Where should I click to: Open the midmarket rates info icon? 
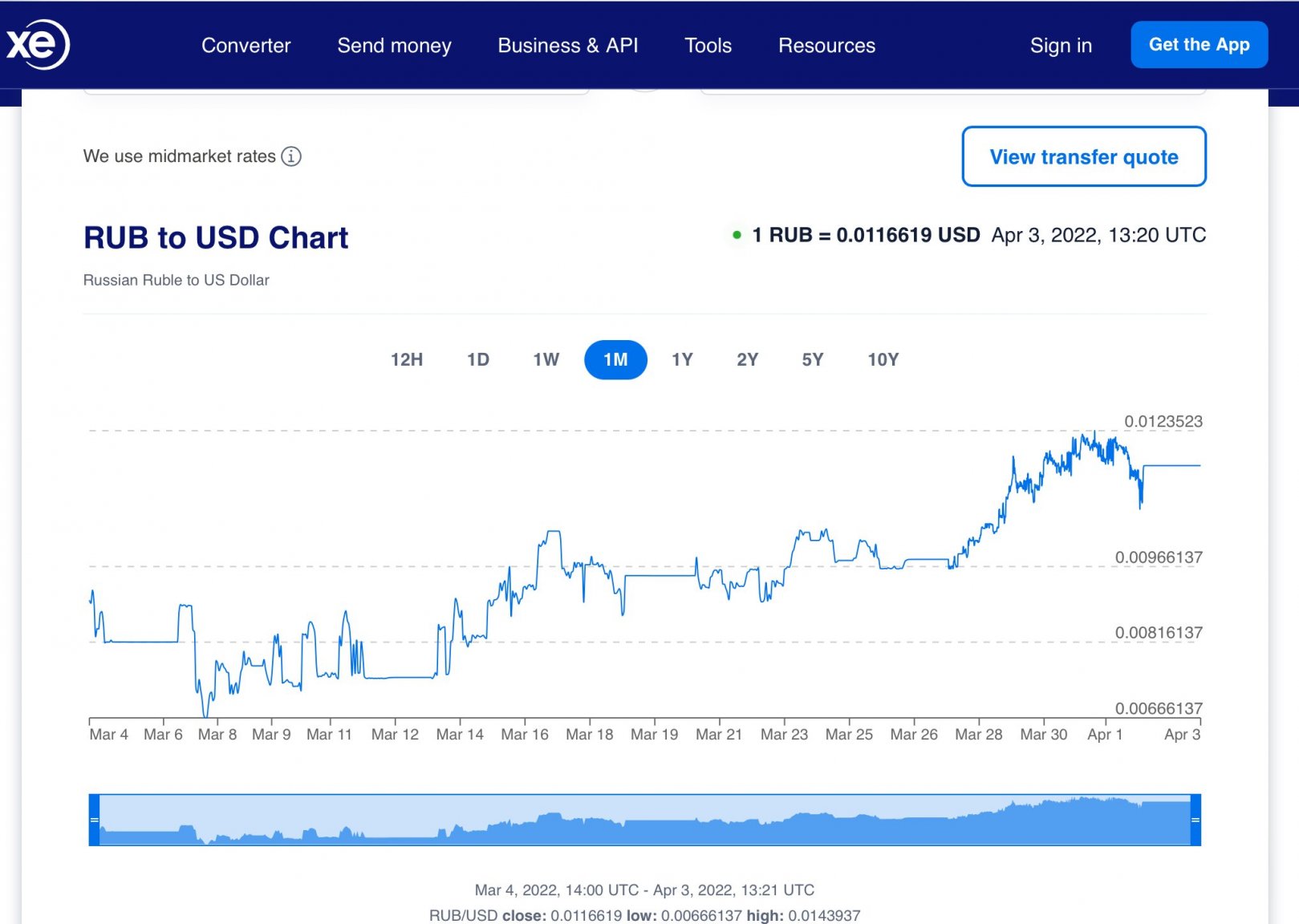[x=291, y=156]
